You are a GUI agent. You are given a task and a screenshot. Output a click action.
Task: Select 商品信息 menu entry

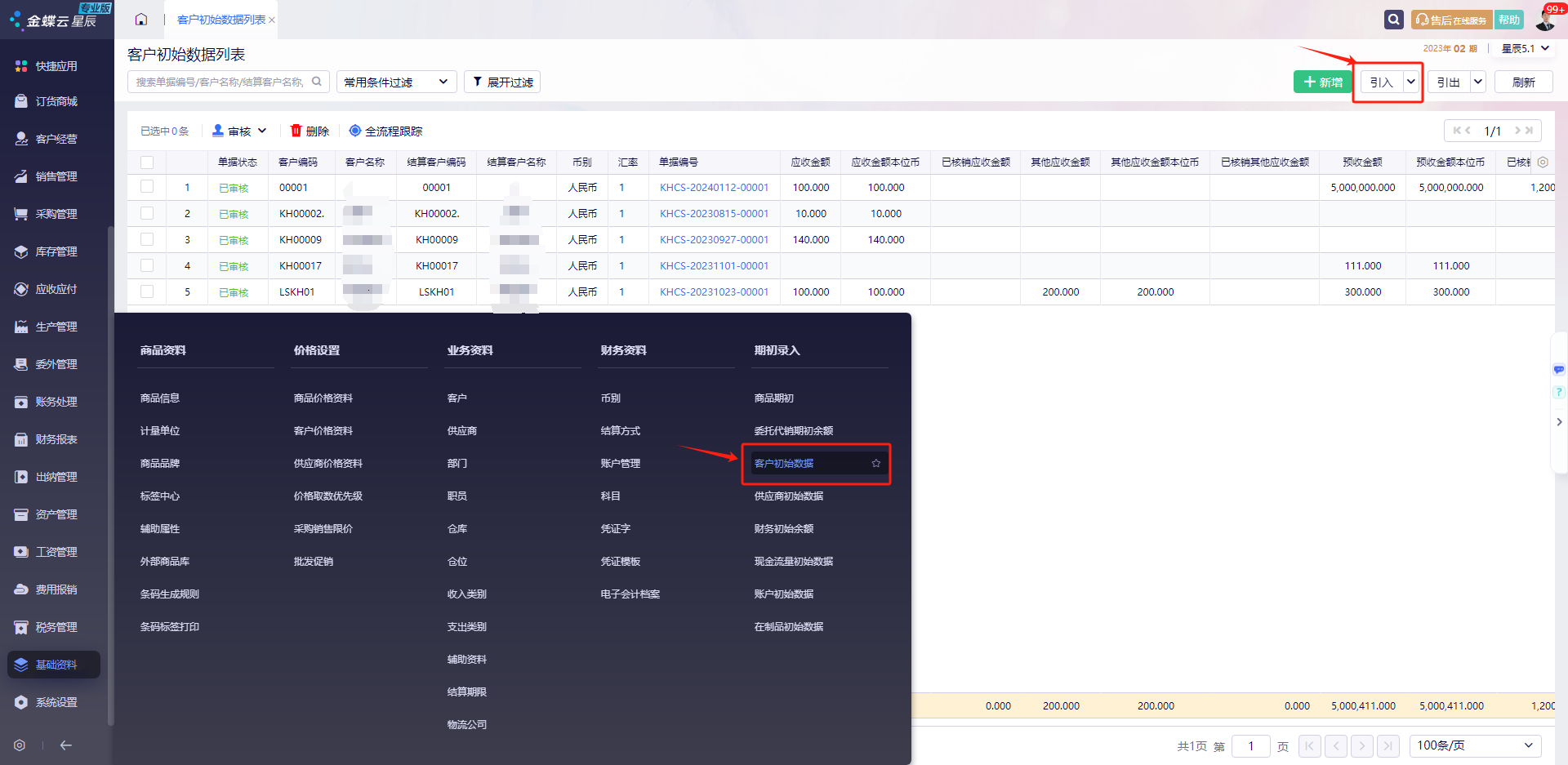160,398
